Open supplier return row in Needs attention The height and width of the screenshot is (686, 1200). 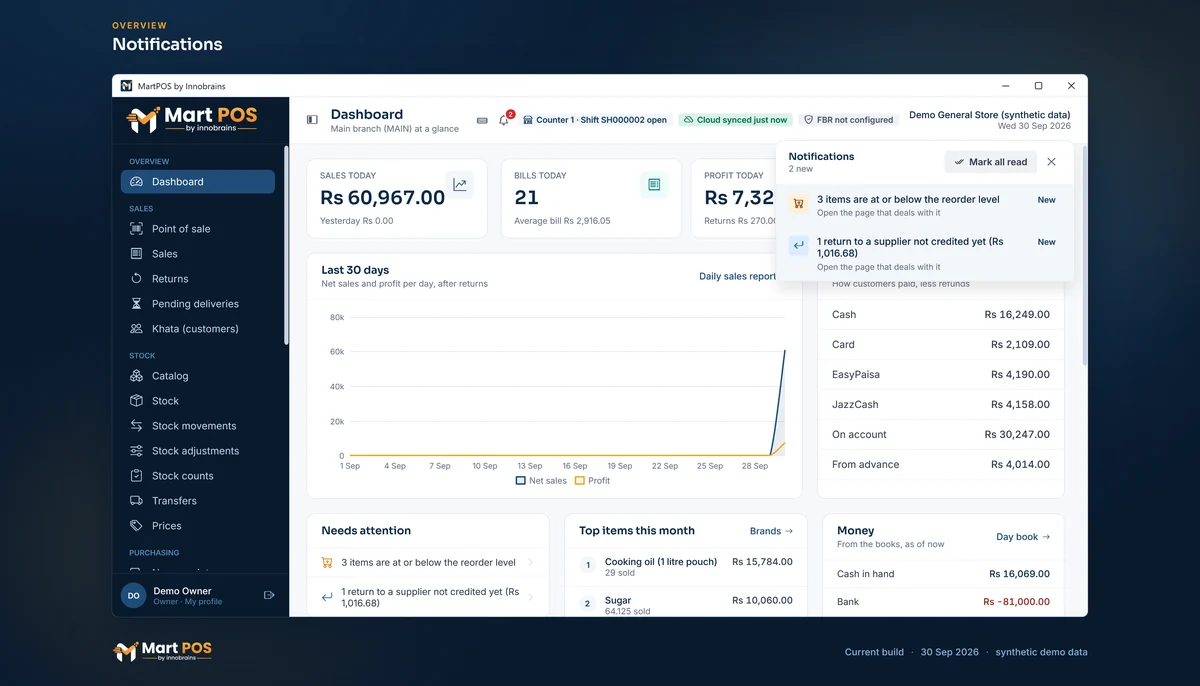point(428,597)
